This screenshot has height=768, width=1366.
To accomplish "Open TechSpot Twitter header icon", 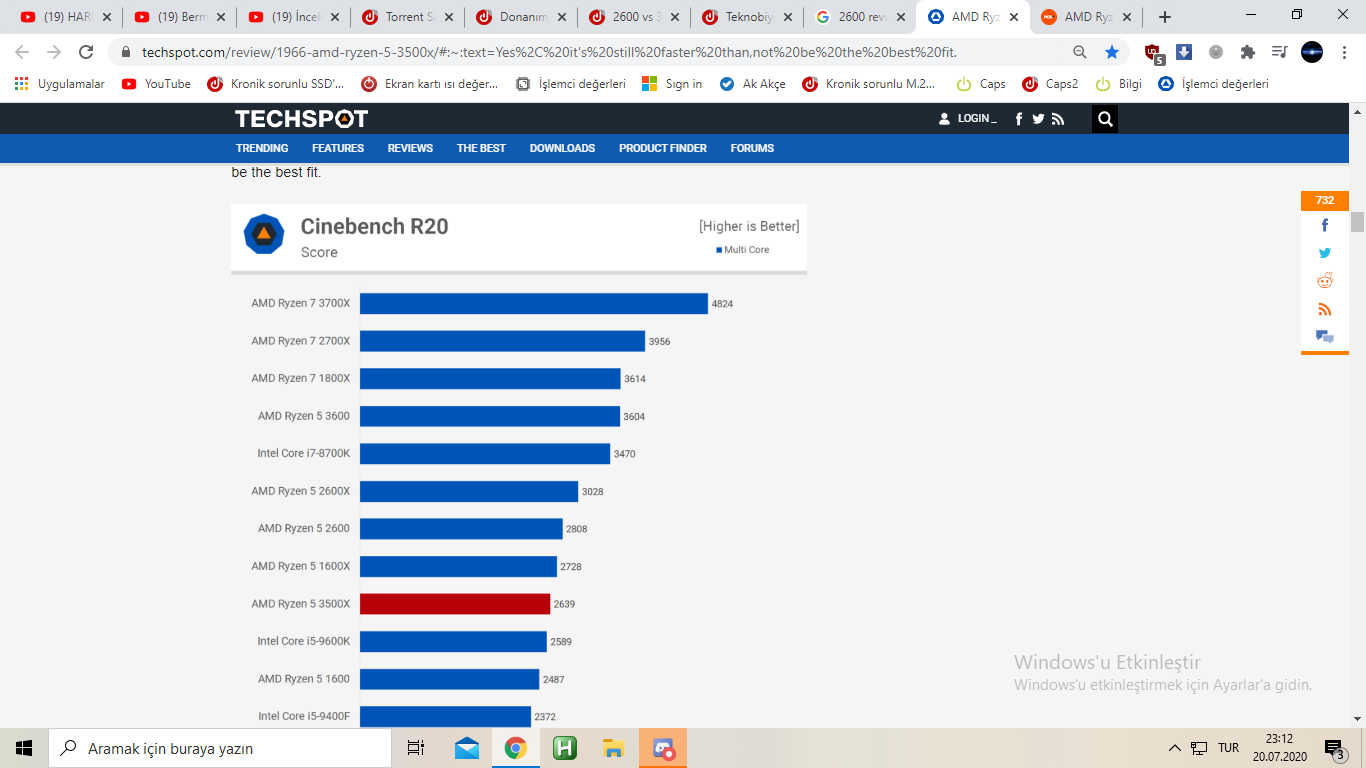I will (x=1038, y=119).
